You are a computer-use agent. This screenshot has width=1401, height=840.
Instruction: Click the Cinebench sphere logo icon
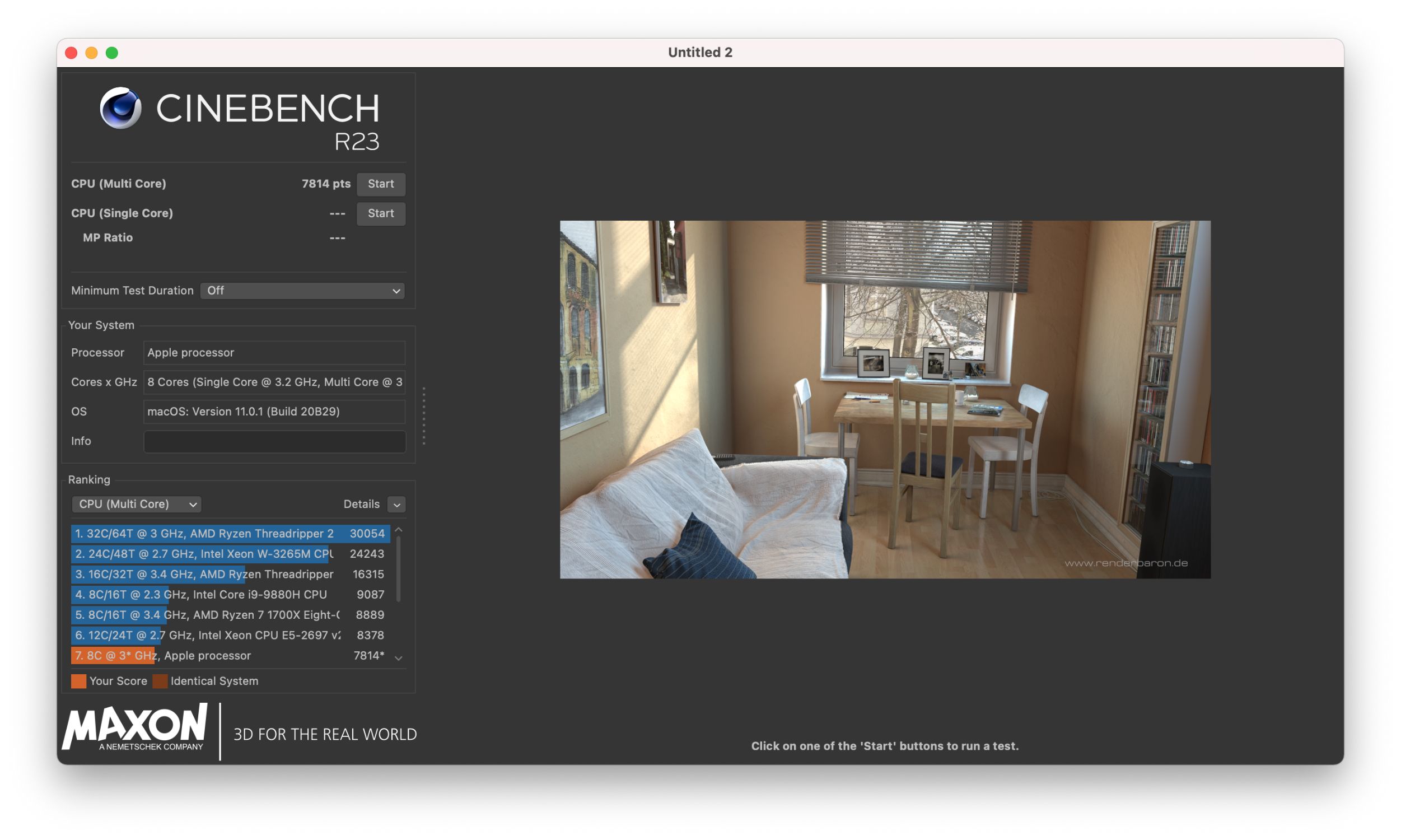pyautogui.click(x=120, y=108)
